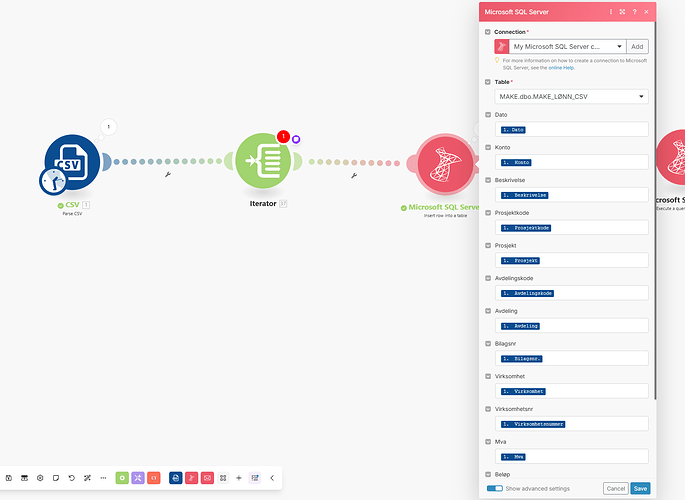Open the vertical dots menu in panel header

[611, 12]
